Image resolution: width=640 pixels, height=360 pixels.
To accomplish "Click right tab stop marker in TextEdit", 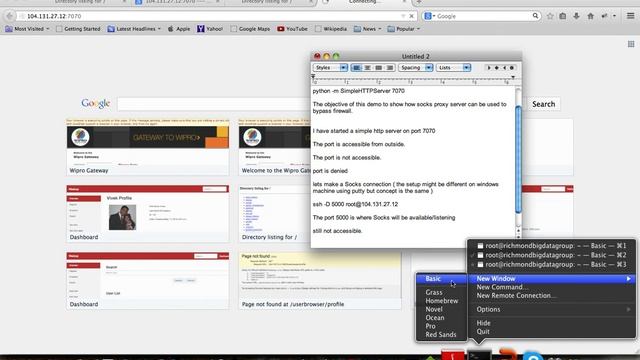I will [504, 68].
